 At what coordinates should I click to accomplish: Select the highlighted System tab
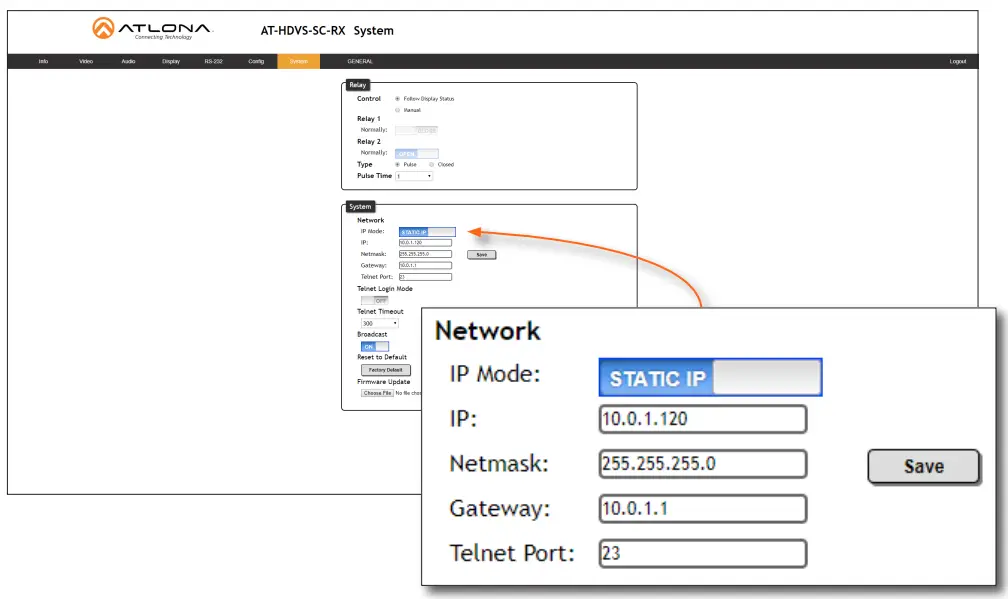298,62
